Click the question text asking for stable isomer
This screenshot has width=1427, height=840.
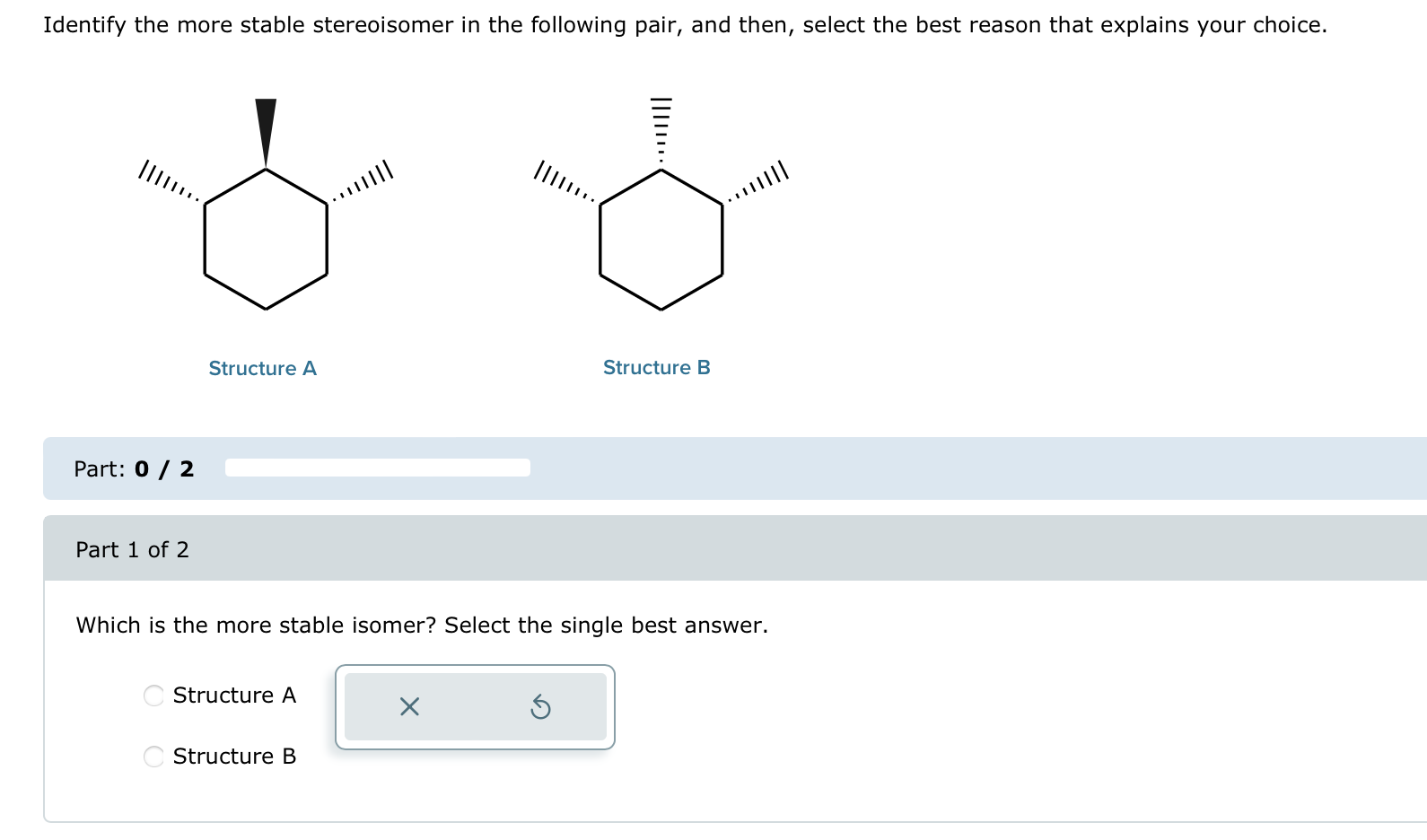(x=422, y=626)
